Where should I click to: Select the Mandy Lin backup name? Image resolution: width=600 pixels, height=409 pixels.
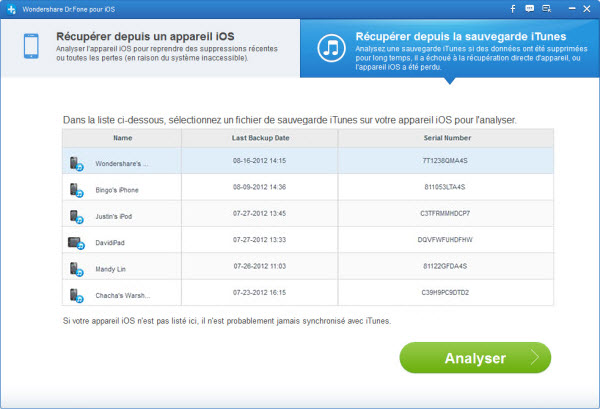110,269
